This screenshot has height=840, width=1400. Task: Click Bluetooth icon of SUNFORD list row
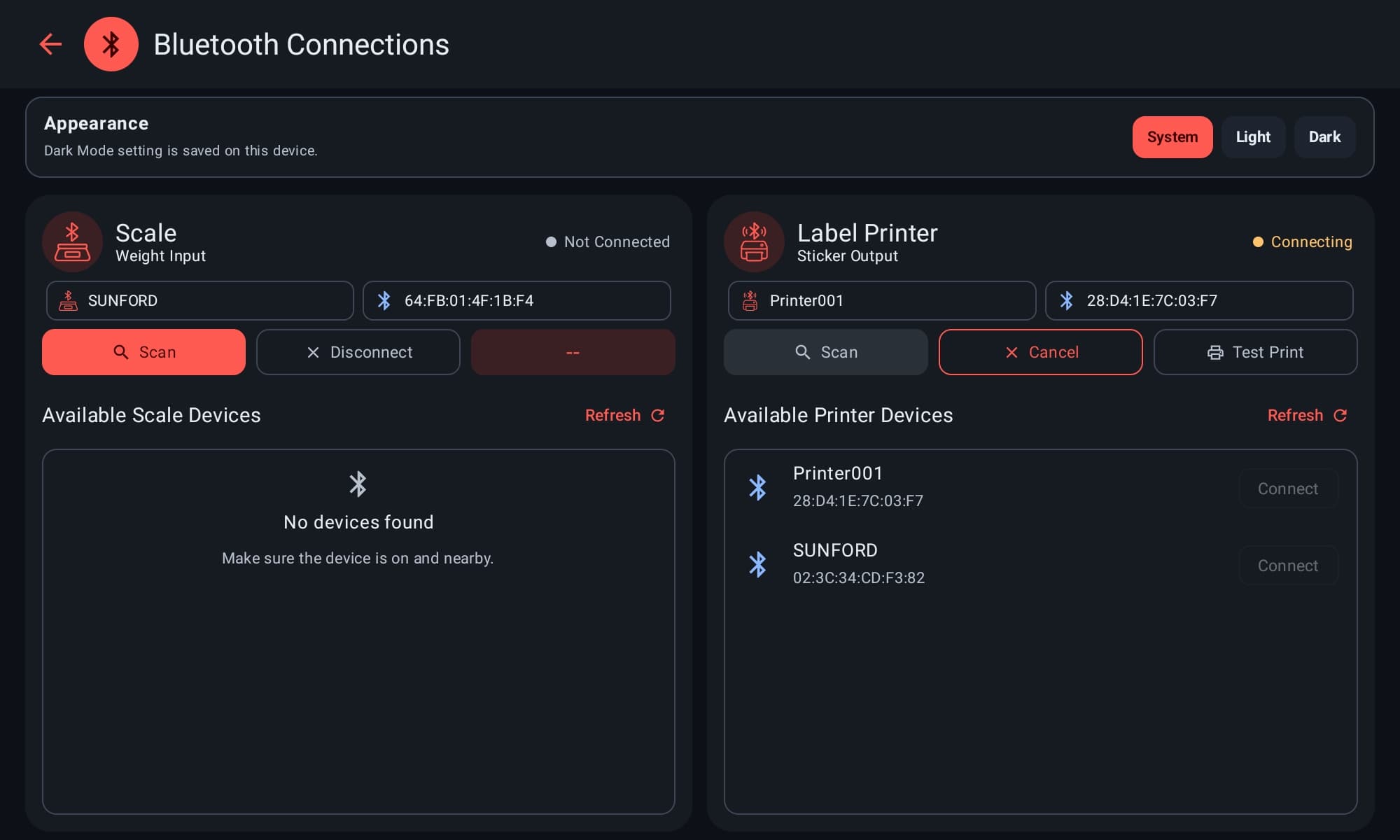pyautogui.click(x=757, y=564)
